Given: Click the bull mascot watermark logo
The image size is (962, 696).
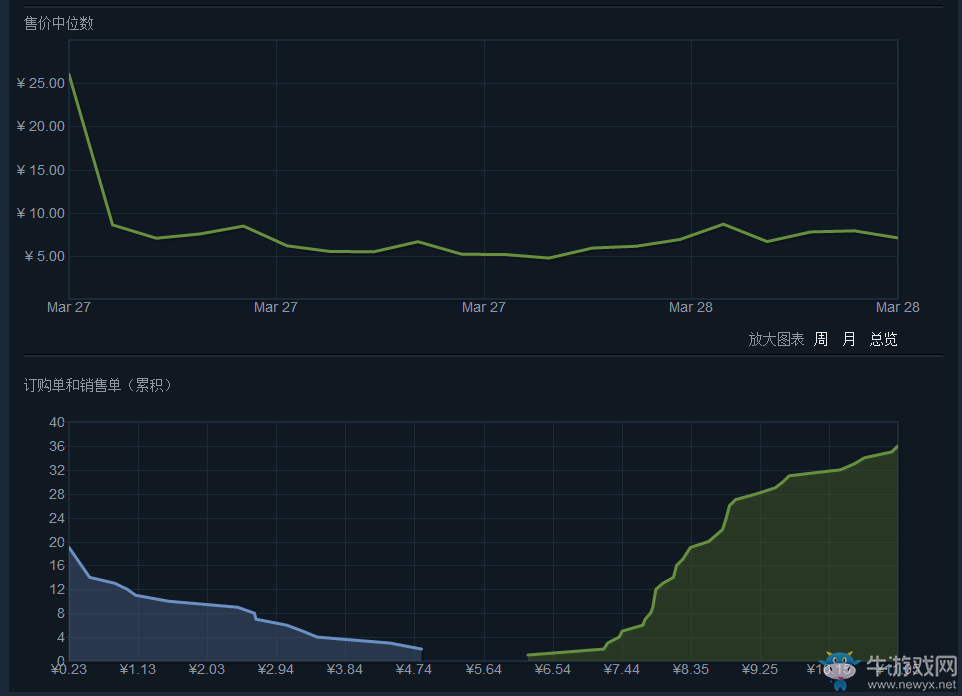Looking at the screenshot, I should click(838, 670).
